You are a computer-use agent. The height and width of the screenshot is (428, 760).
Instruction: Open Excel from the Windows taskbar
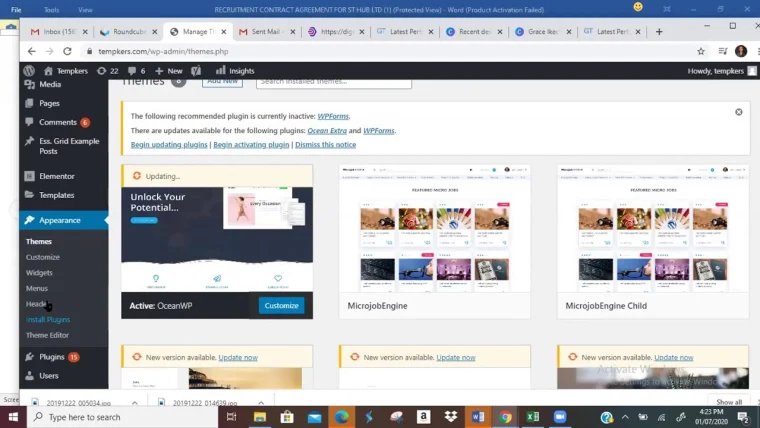tap(533, 417)
